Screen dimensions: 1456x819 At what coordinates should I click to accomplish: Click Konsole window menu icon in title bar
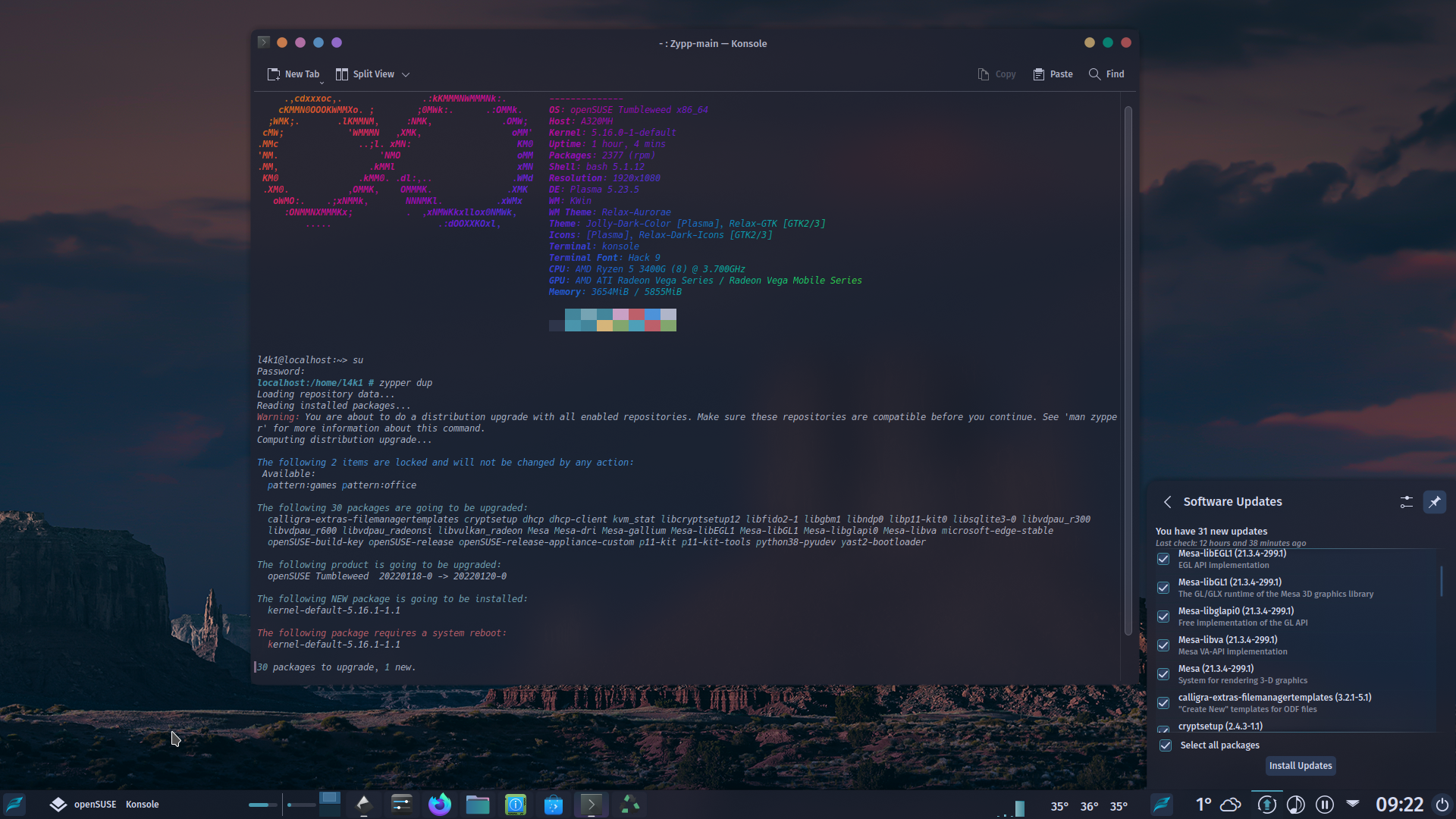tap(263, 42)
